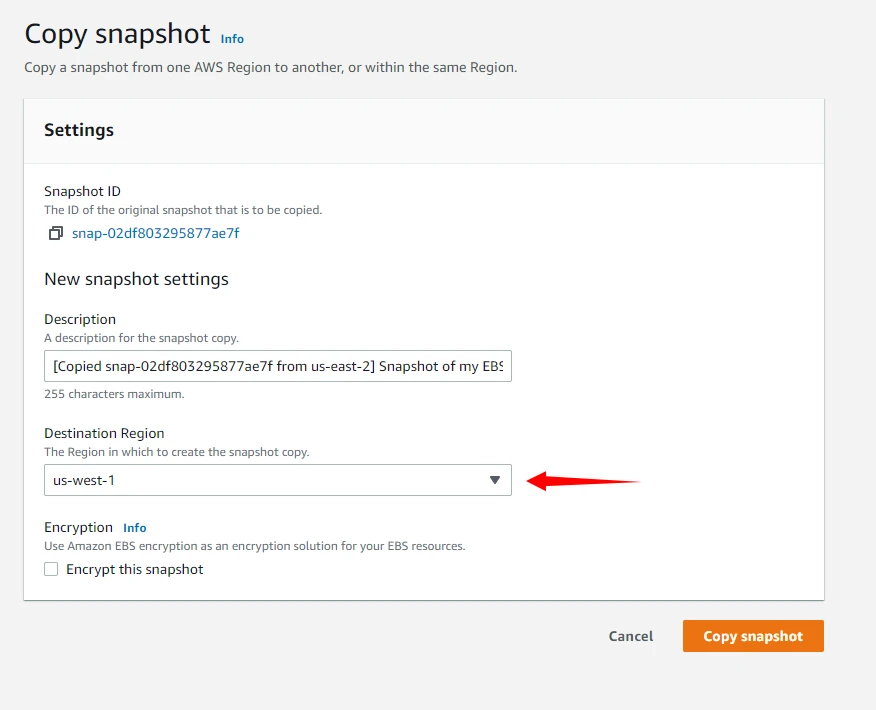Focus the Description text field
Screen dimensions: 876x710
tap(277, 366)
